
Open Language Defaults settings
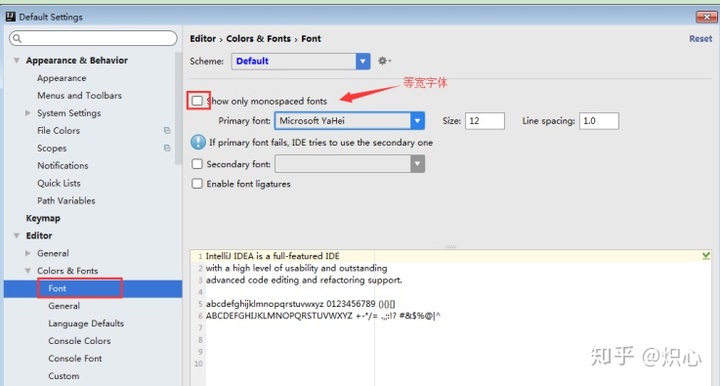86,323
